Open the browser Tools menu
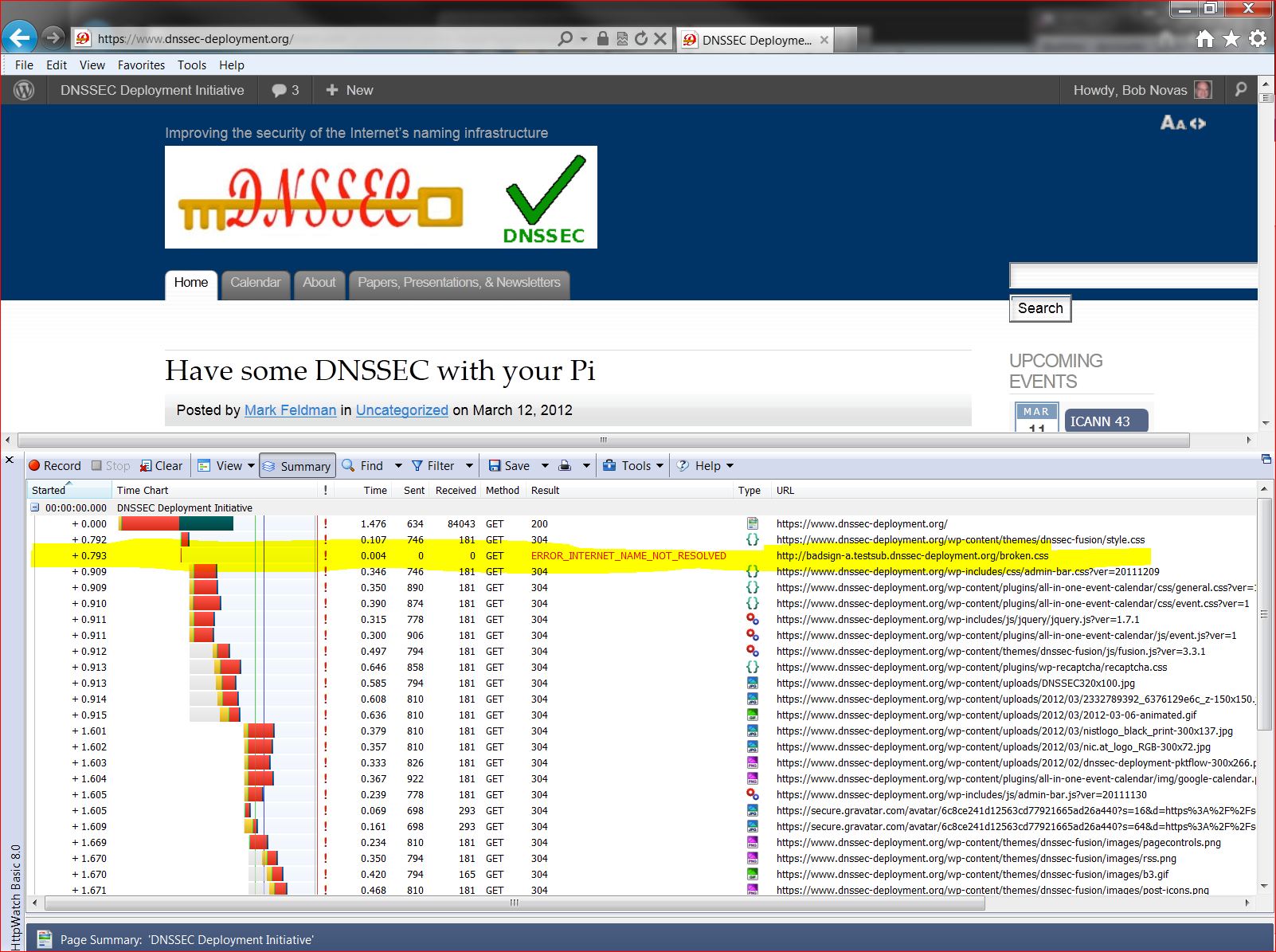The image size is (1276, 952). point(191,65)
